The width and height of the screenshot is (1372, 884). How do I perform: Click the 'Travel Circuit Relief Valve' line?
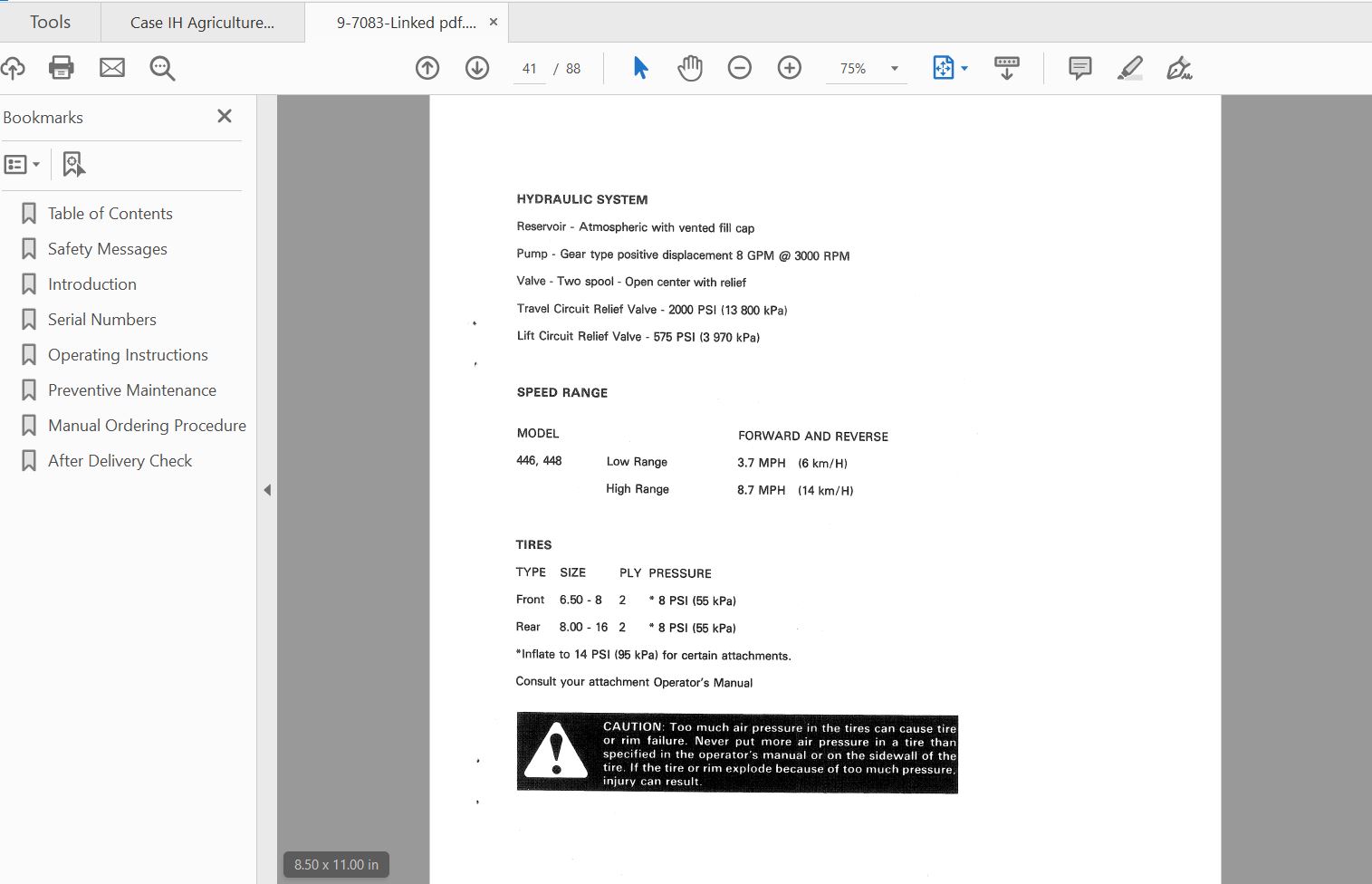[652, 310]
